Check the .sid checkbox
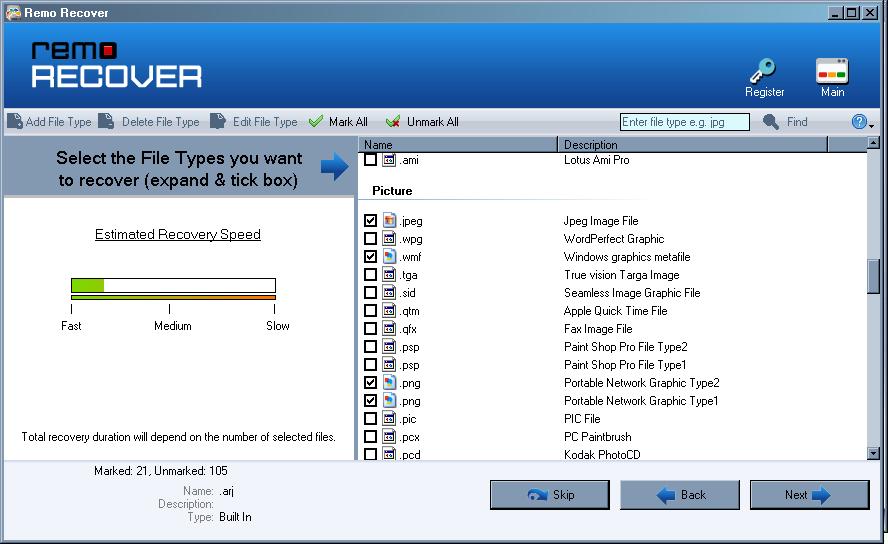888x544 pixels. pyautogui.click(x=370, y=292)
